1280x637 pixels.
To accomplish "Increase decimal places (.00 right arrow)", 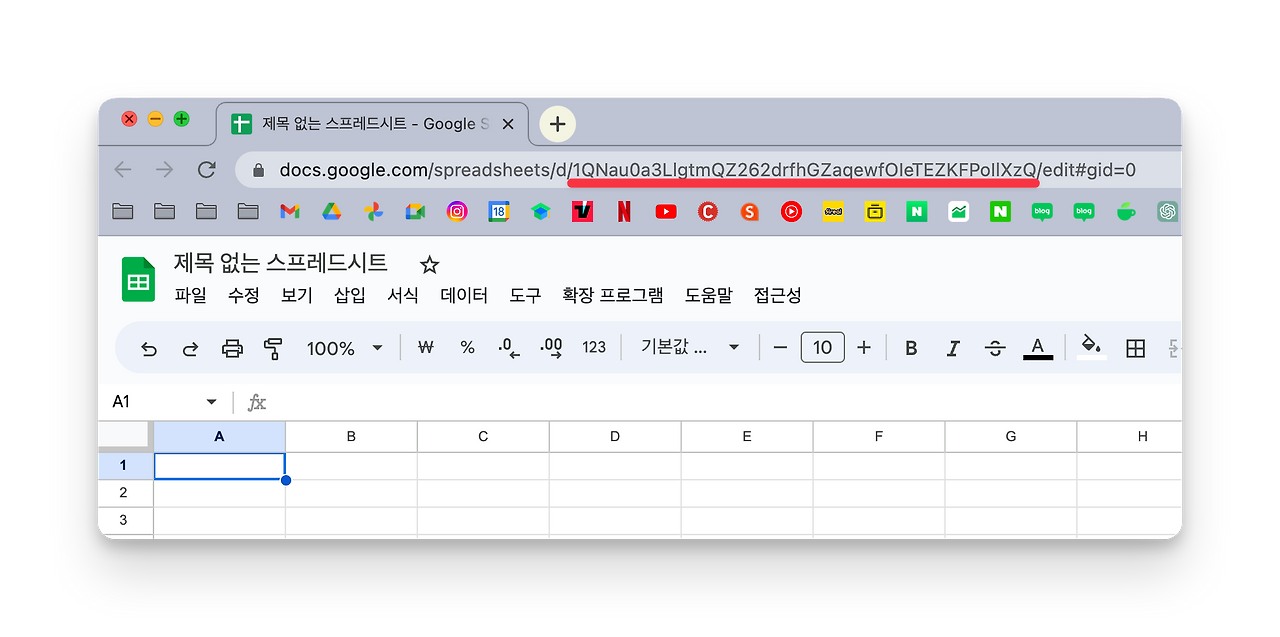I will coord(551,347).
